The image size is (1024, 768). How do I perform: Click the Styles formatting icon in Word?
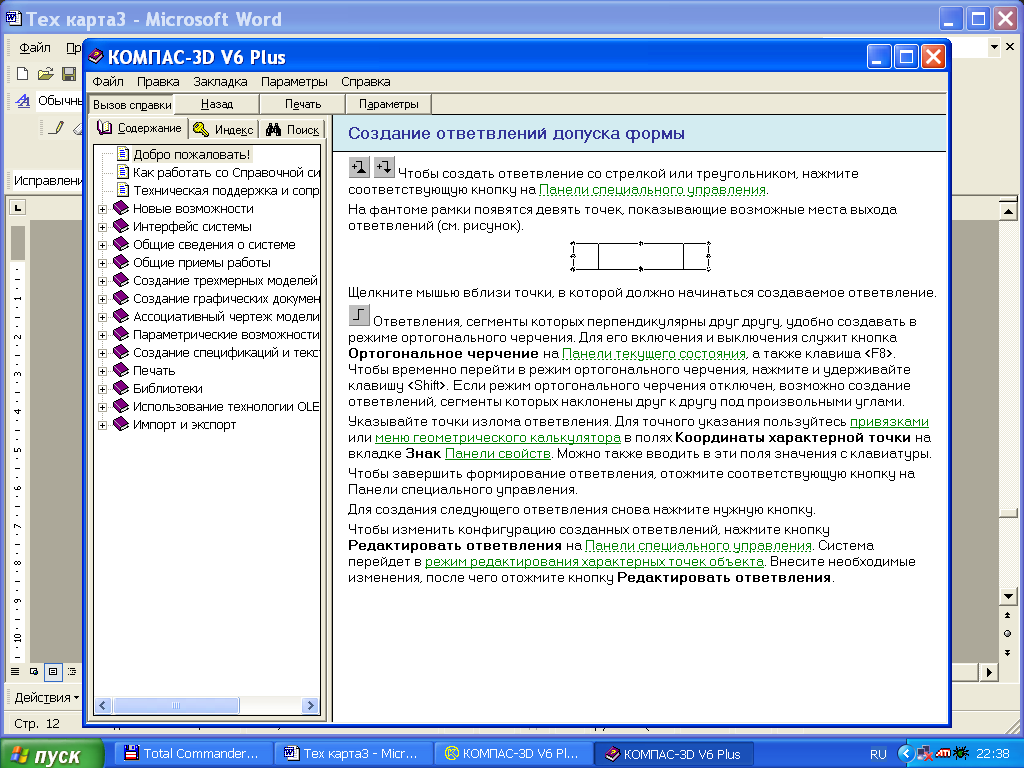tap(23, 101)
